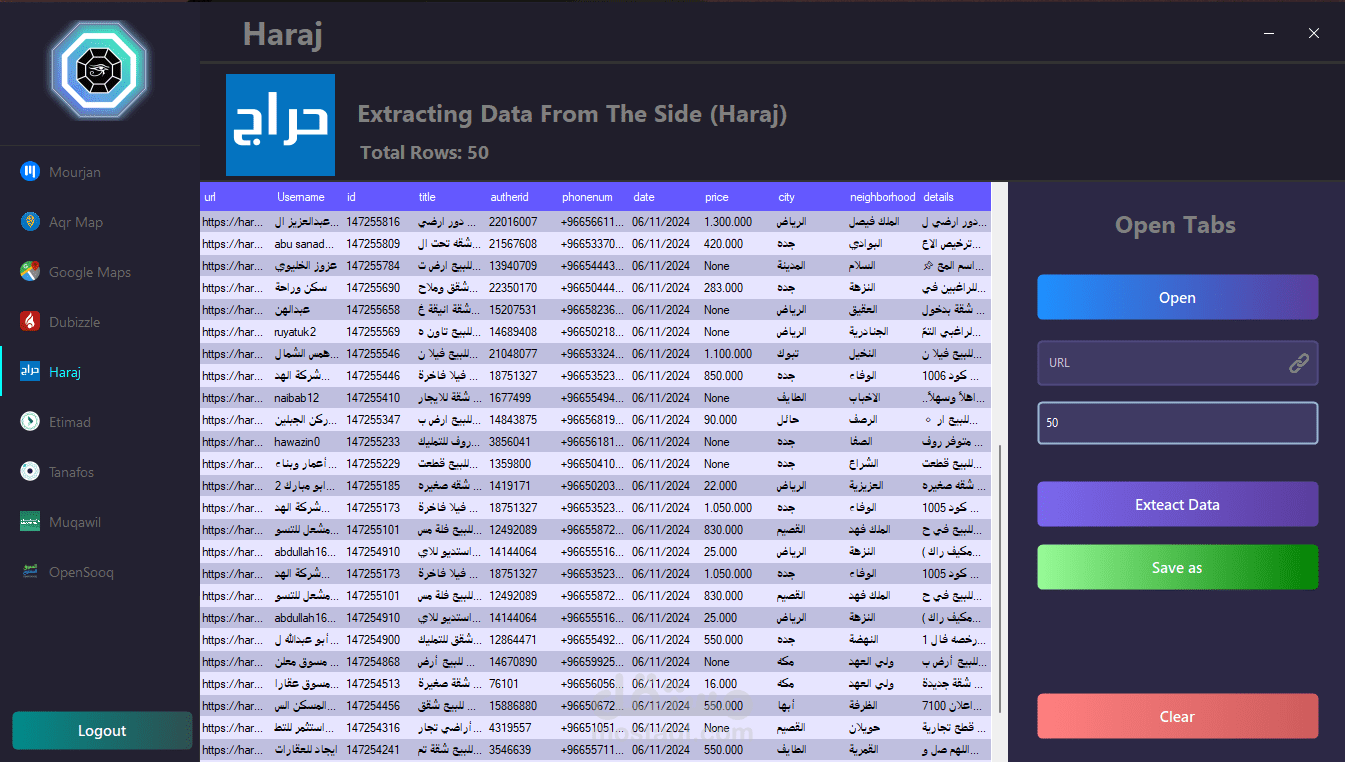The width and height of the screenshot is (1345, 762).
Task: Click the blue Open button
Action: tap(1177, 297)
